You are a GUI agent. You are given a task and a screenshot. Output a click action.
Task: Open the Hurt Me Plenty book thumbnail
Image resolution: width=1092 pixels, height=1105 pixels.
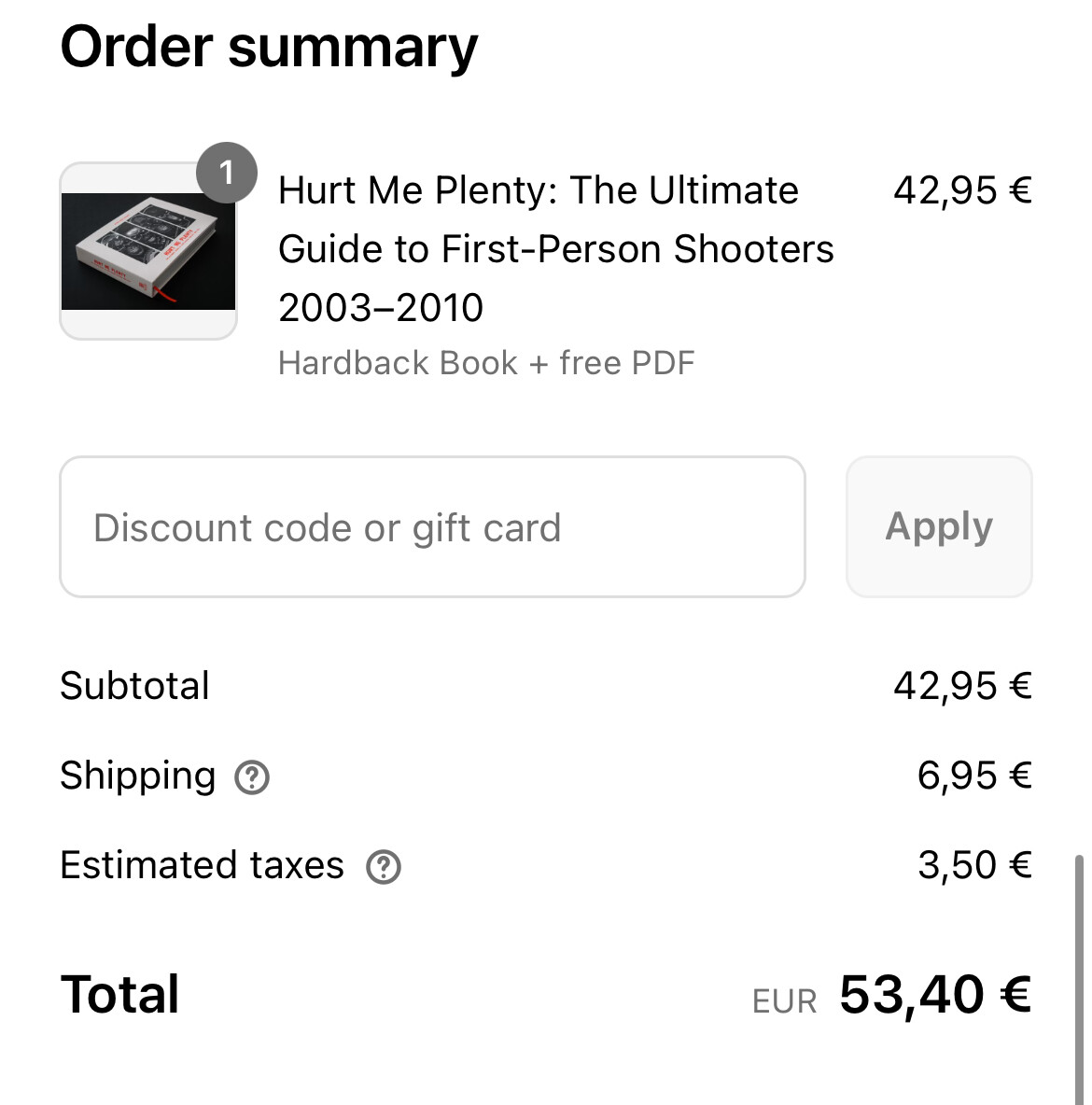pyautogui.click(x=148, y=252)
